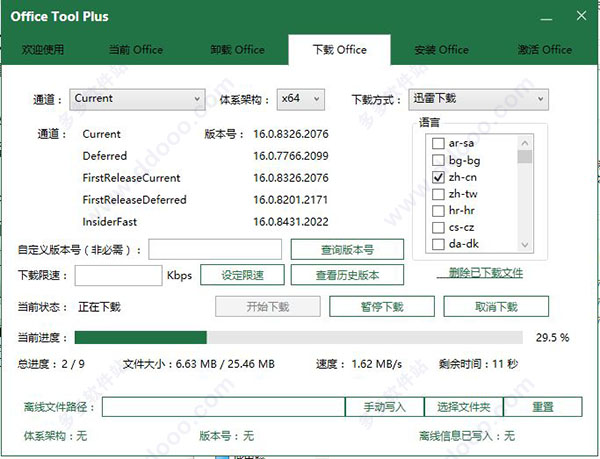Open the 下载方式 迅雷下载 dropdown
The image size is (600, 459).
point(478,99)
